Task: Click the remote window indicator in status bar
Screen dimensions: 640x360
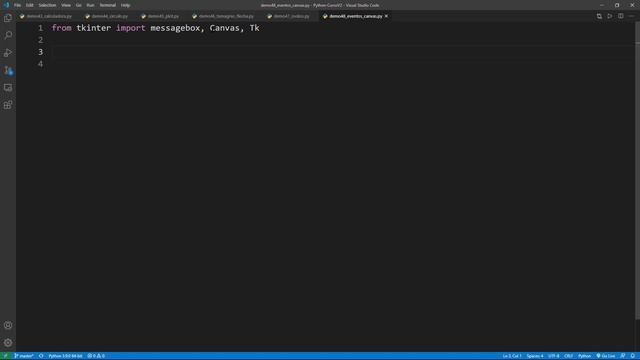Action: pos(5,356)
